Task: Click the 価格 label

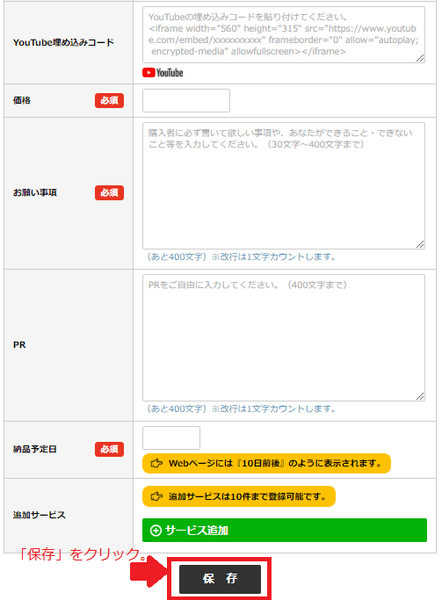Action: tap(22, 101)
